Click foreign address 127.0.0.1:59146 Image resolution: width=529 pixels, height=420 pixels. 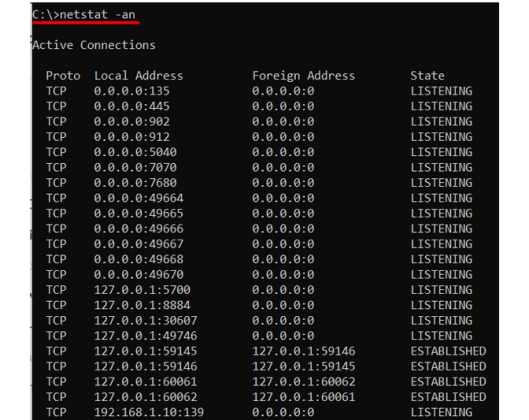pos(304,351)
